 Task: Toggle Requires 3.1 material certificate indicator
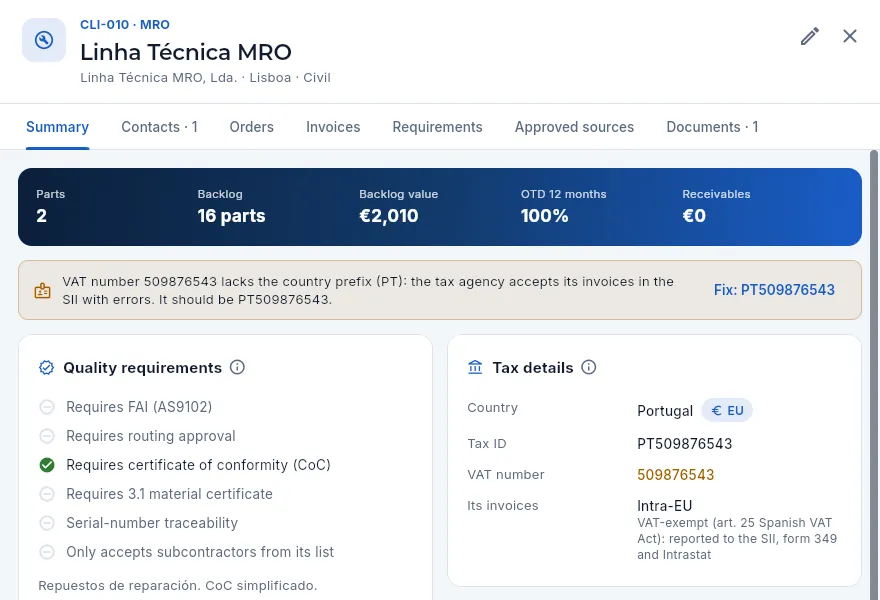pos(47,494)
